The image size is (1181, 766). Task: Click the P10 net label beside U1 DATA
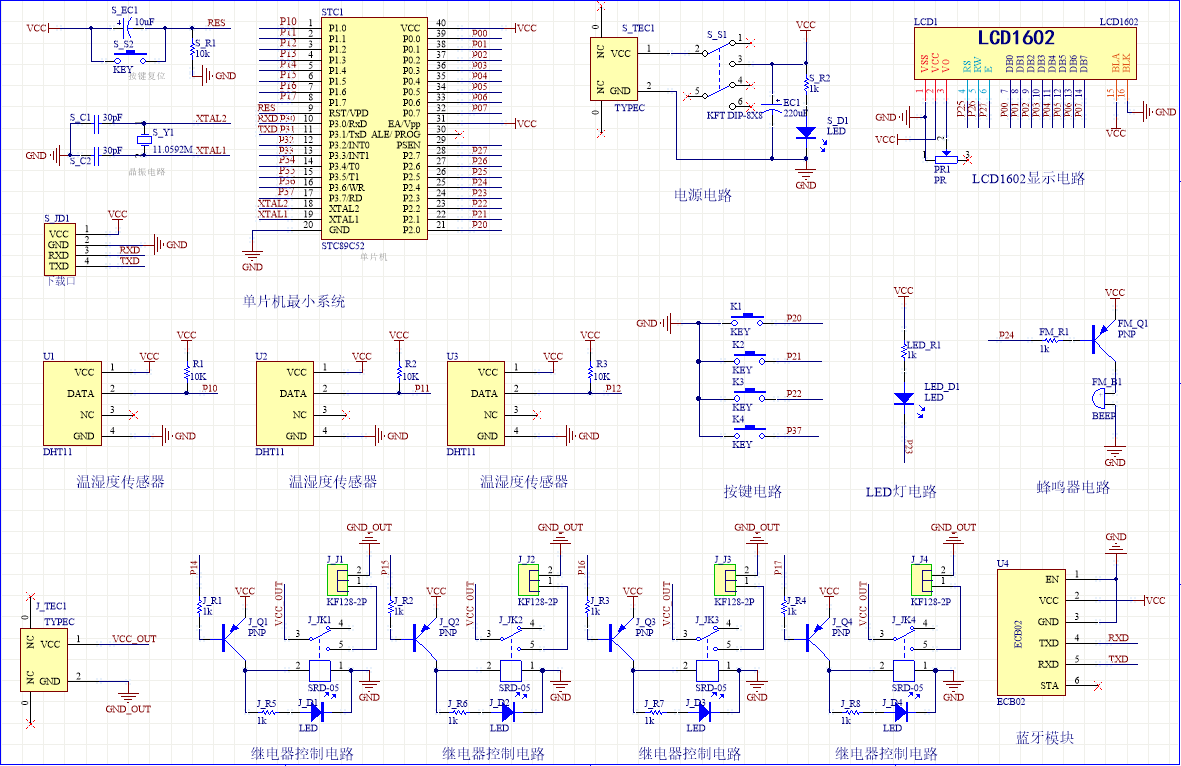(209, 388)
